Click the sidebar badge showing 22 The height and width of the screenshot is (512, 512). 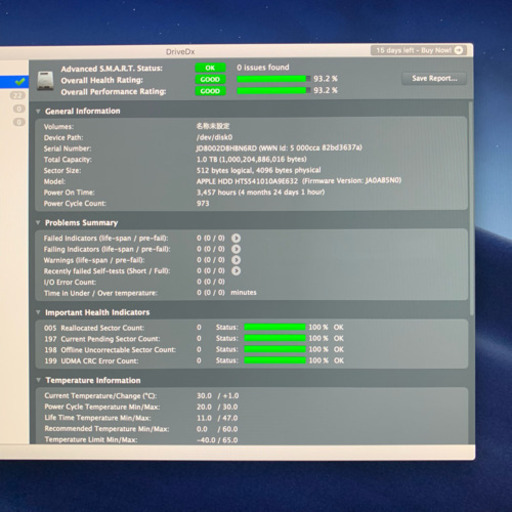17,96
